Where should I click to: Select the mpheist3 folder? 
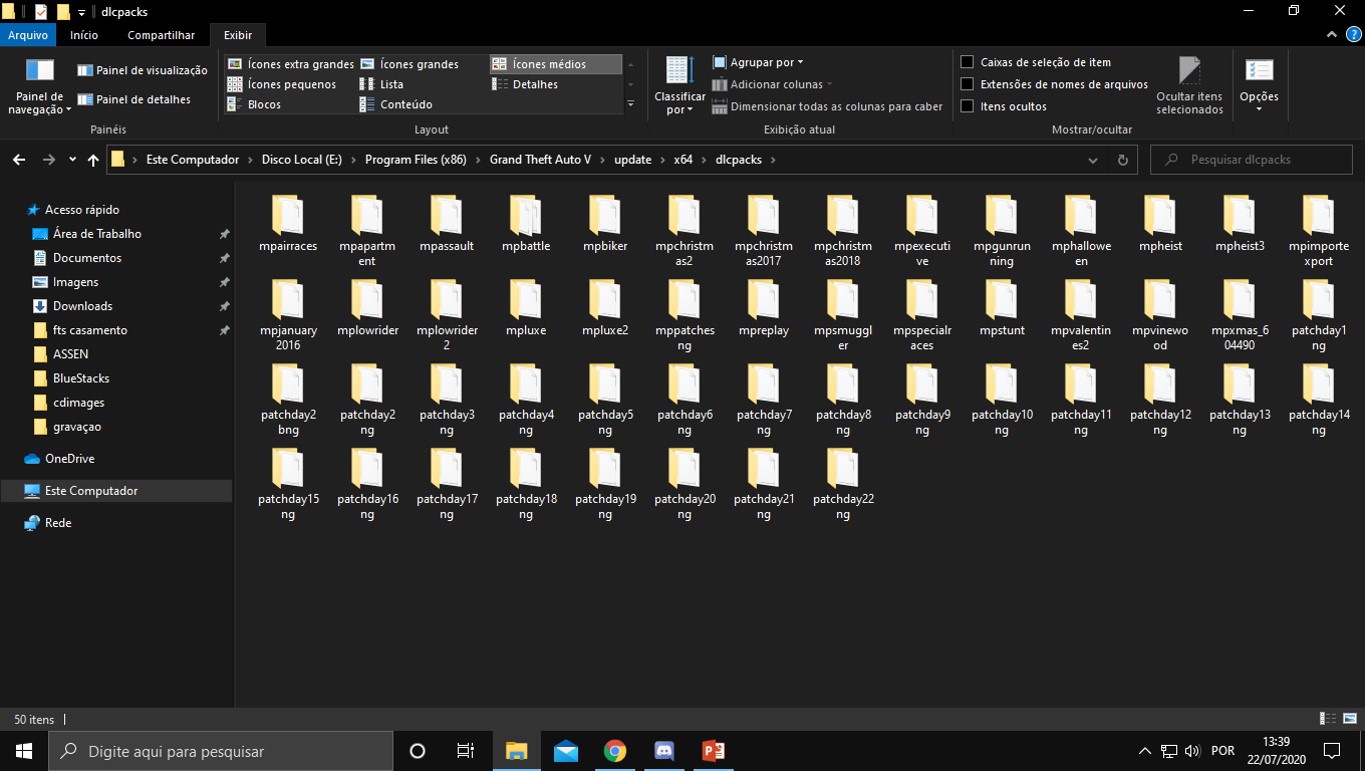(1239, 224)
